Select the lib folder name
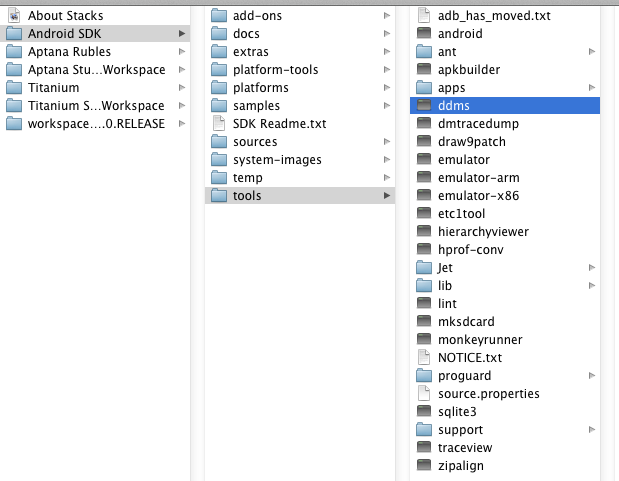The width and height of the screenshot is (619, 481). [x=445, y=286]
